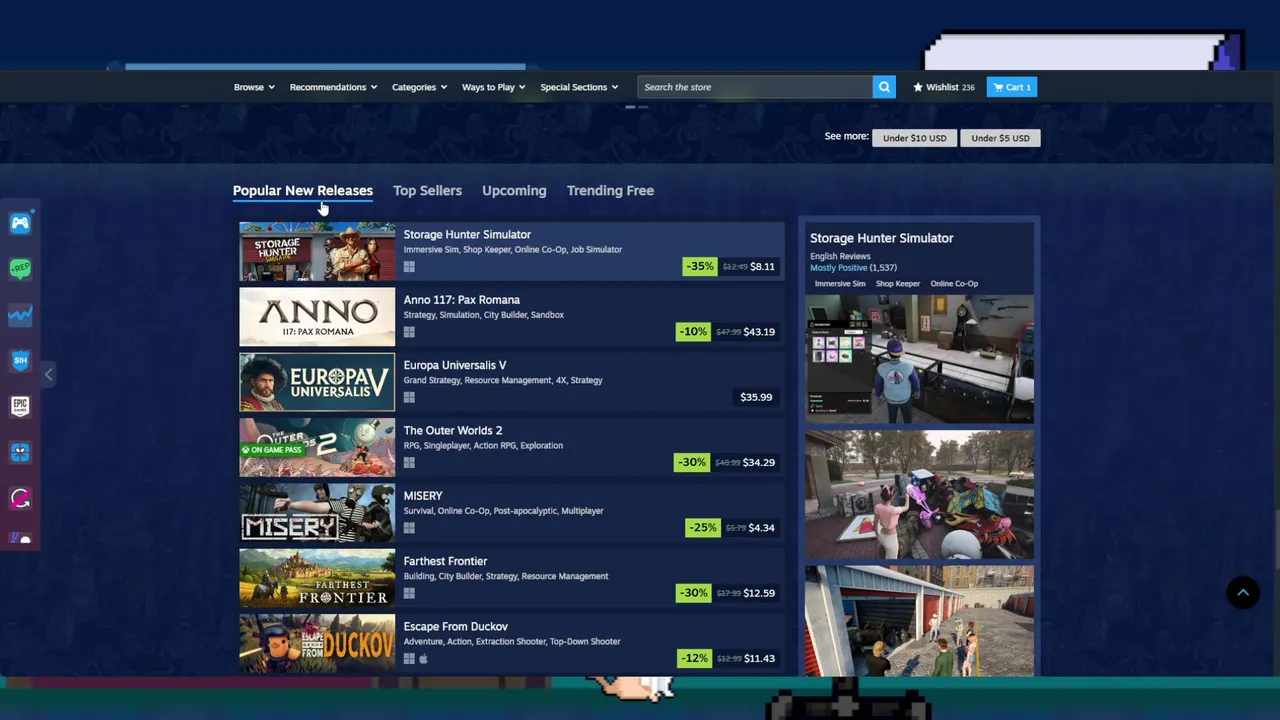Click Windows icon on Farthest Frontier row

tap(409, 593)
